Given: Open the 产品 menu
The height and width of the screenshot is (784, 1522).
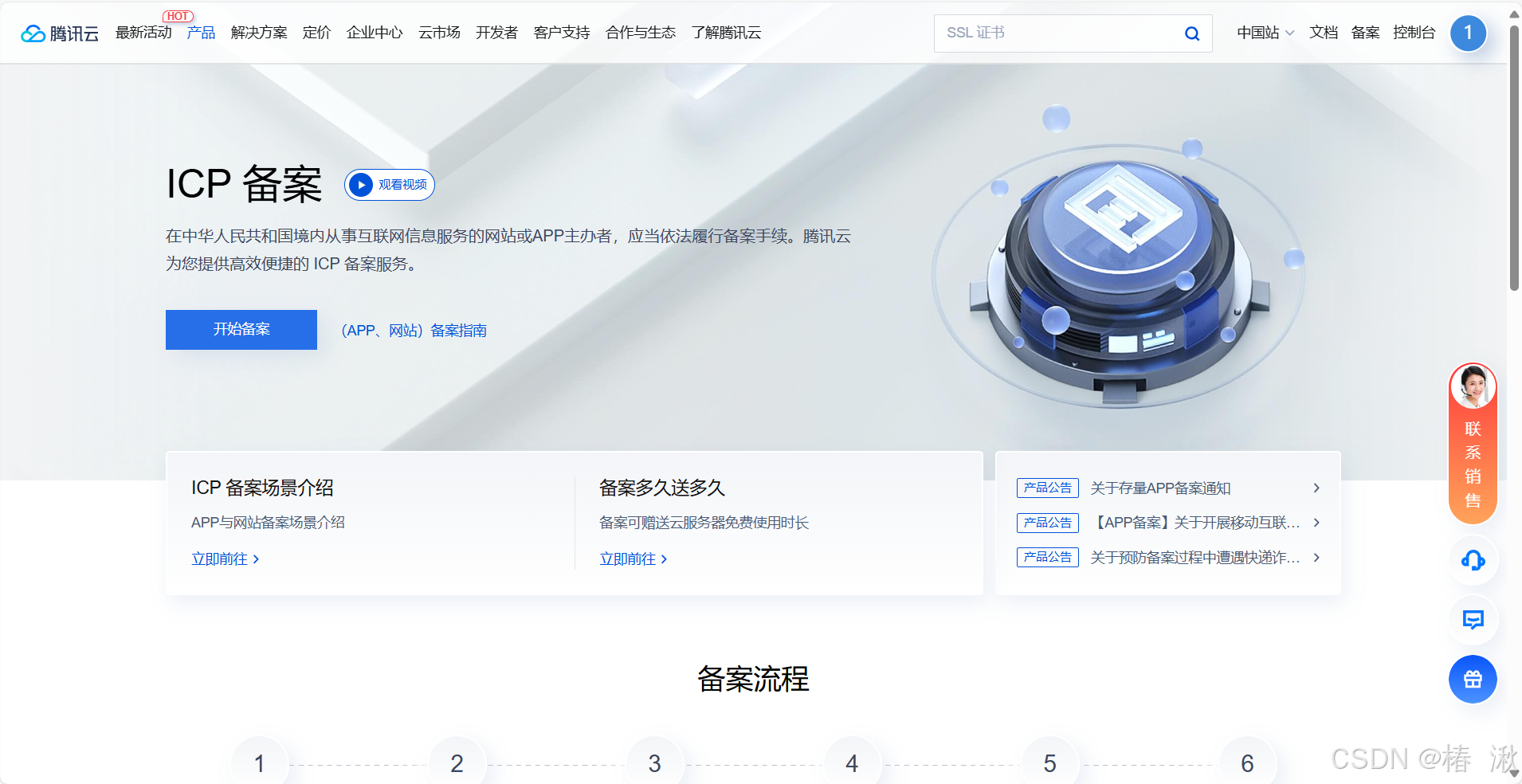Looking at the screenshot, I should tap(201, 33).
